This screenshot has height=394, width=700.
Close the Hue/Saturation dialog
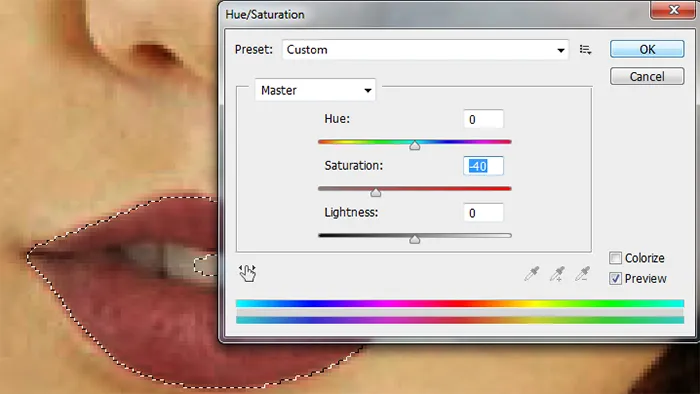[x=674, y=9]
